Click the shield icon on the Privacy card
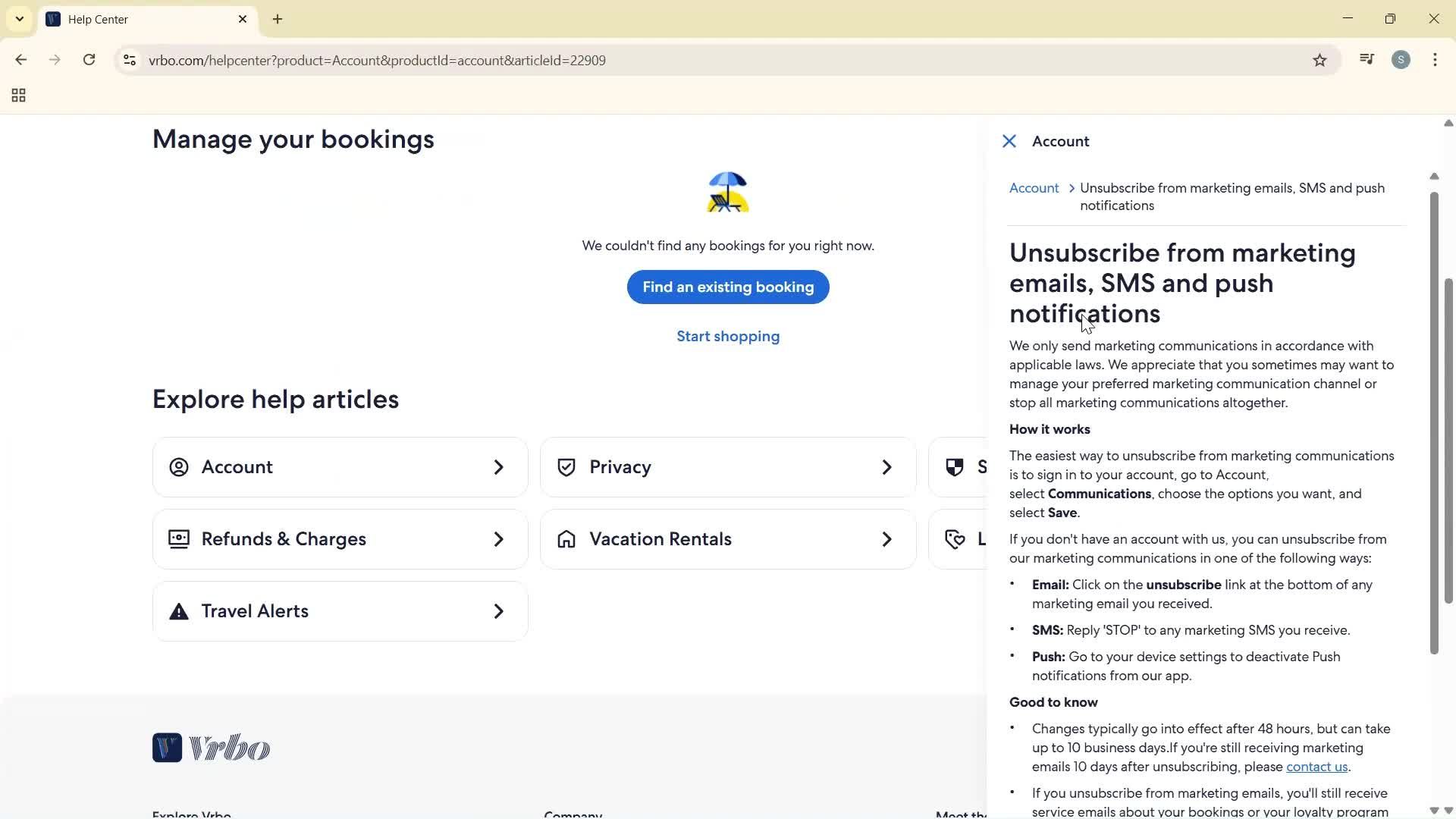This screenshot has height=819, width=1456. point(566,467)
